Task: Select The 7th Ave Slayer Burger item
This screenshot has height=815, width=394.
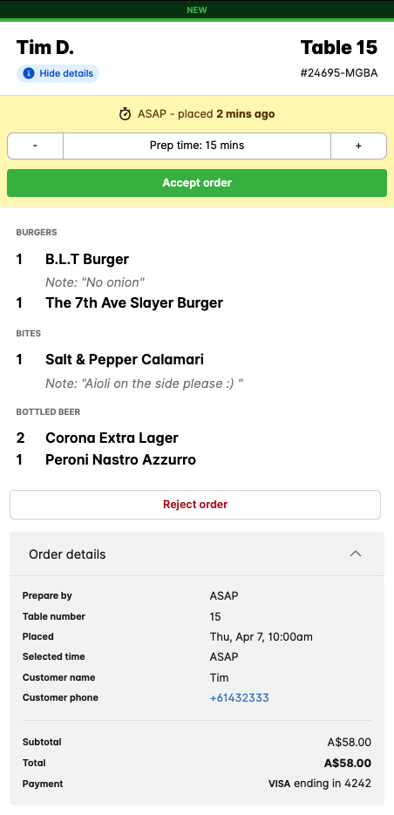Action: (134, 303)
